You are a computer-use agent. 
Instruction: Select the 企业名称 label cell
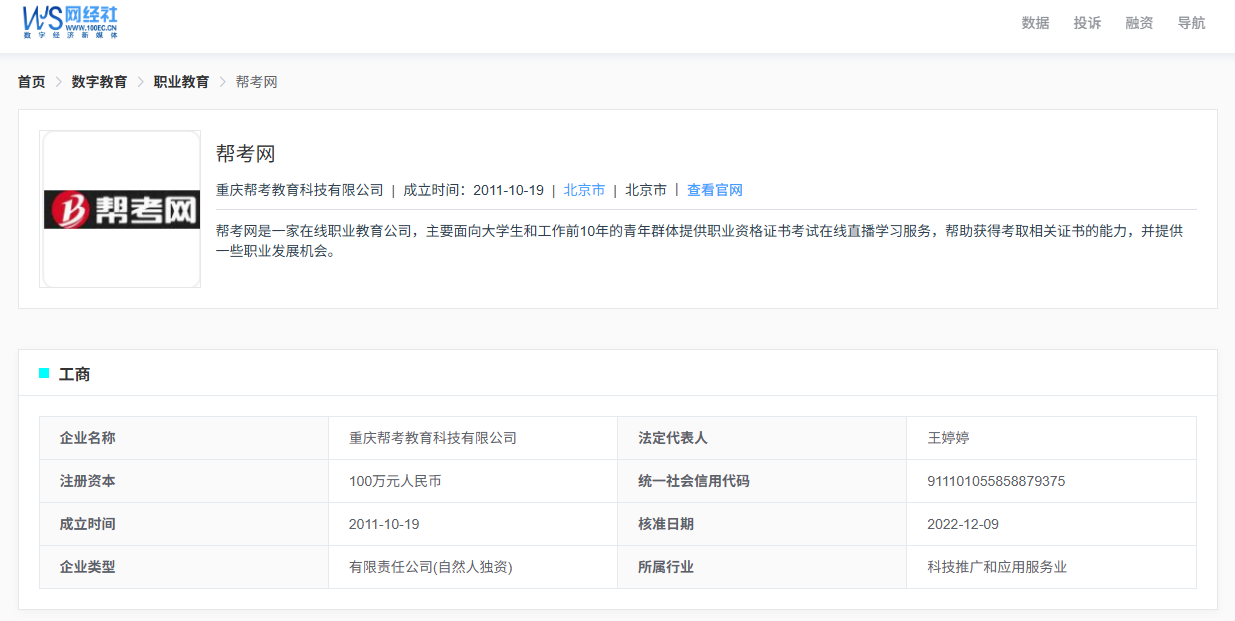tap(184, 438)
